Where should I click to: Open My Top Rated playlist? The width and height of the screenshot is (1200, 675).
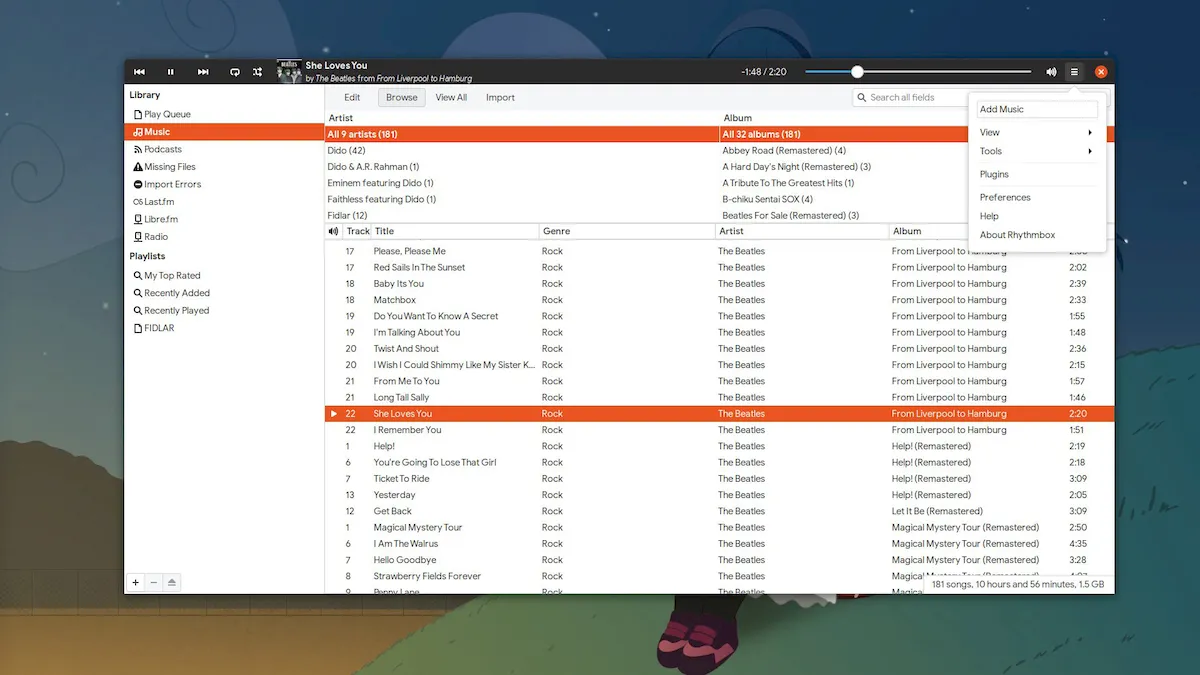[224, 275]
